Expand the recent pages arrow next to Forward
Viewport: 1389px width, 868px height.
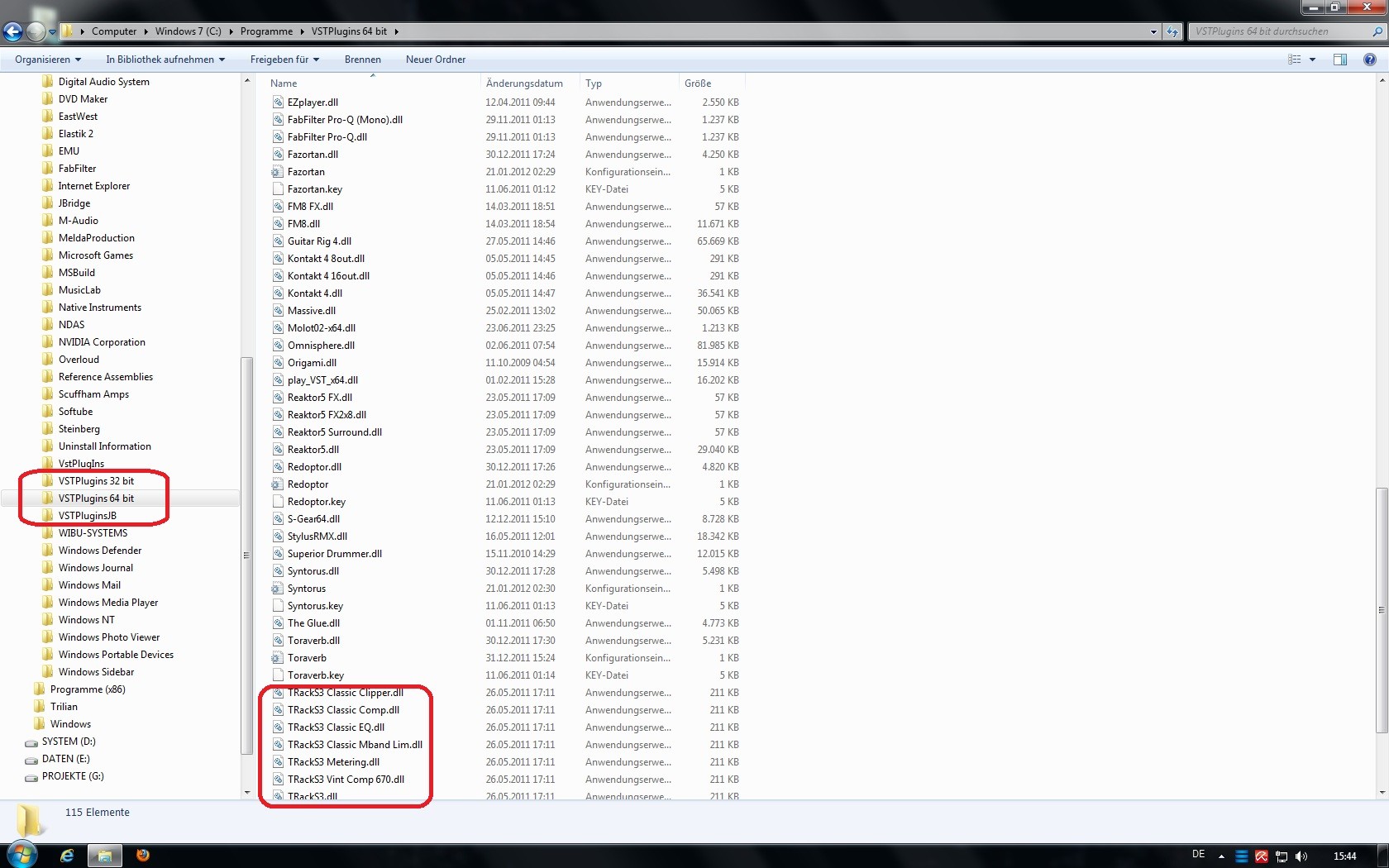[53, 32]
